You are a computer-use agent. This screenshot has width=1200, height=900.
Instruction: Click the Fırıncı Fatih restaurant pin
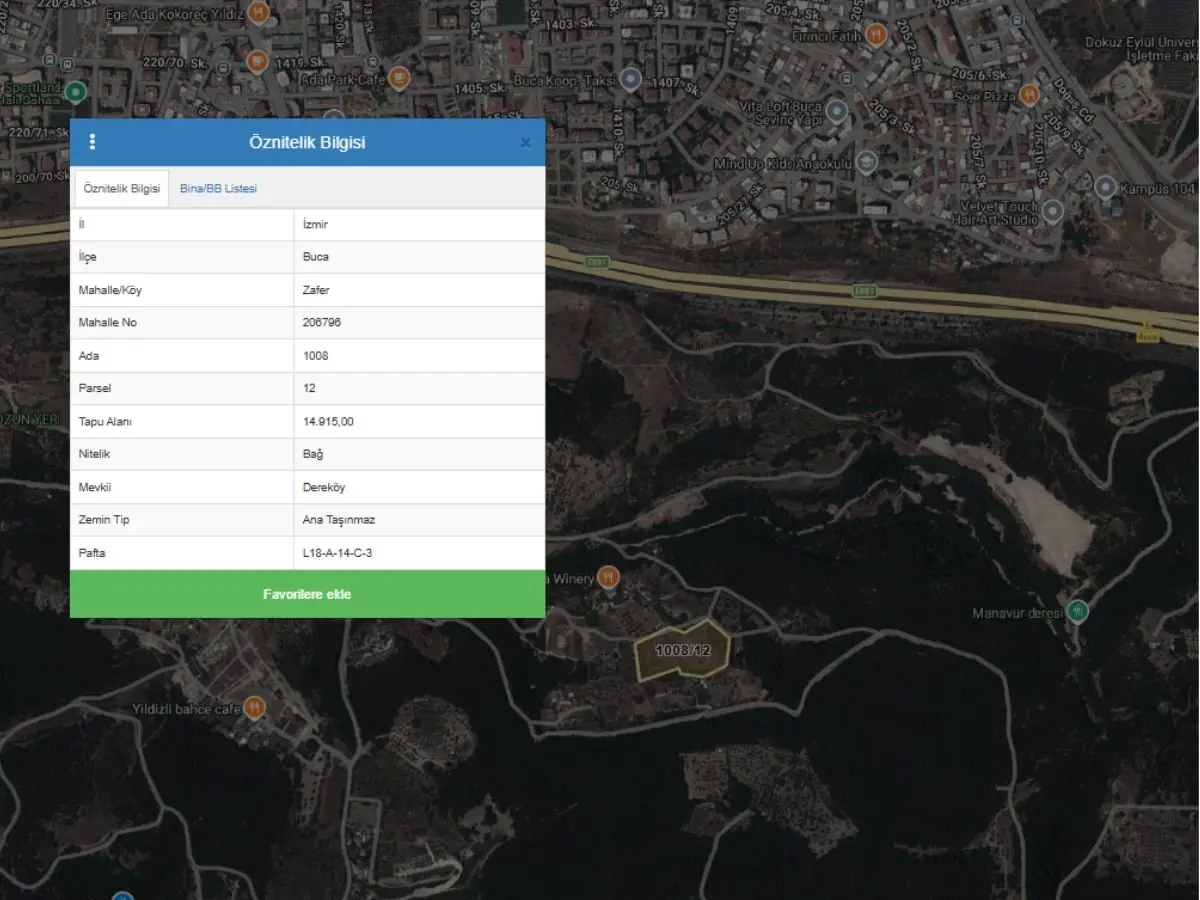tap(877, 35)
